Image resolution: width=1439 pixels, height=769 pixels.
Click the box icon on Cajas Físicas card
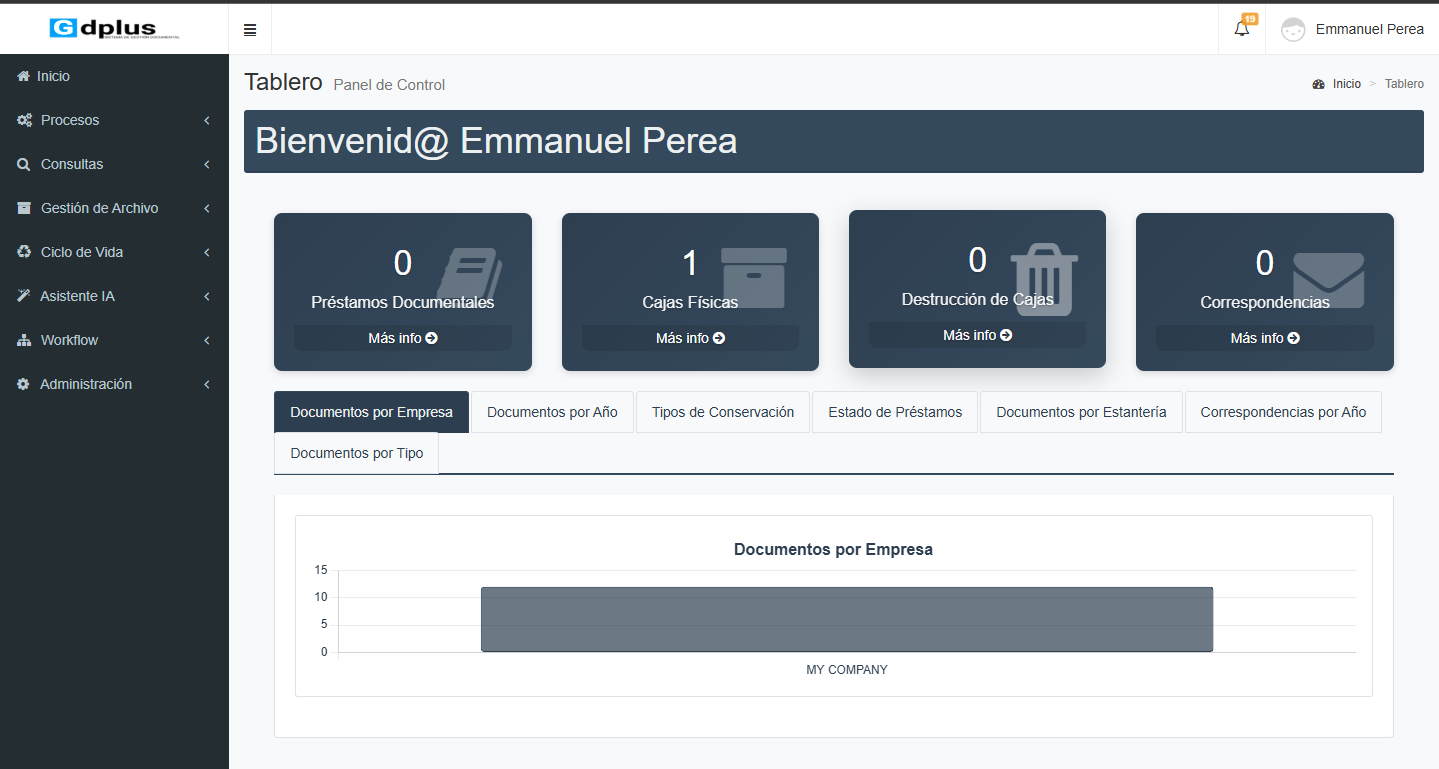pos(753,278)
